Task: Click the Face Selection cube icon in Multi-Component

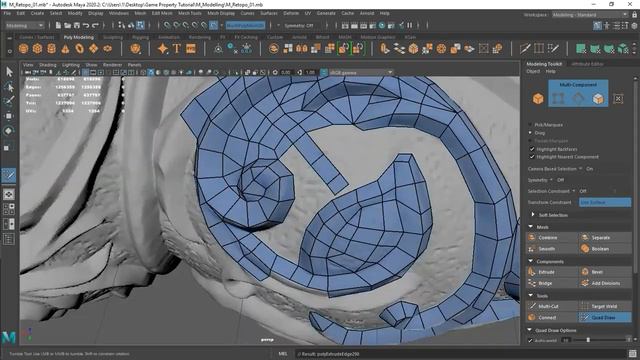Action: (x=598, y=98)
